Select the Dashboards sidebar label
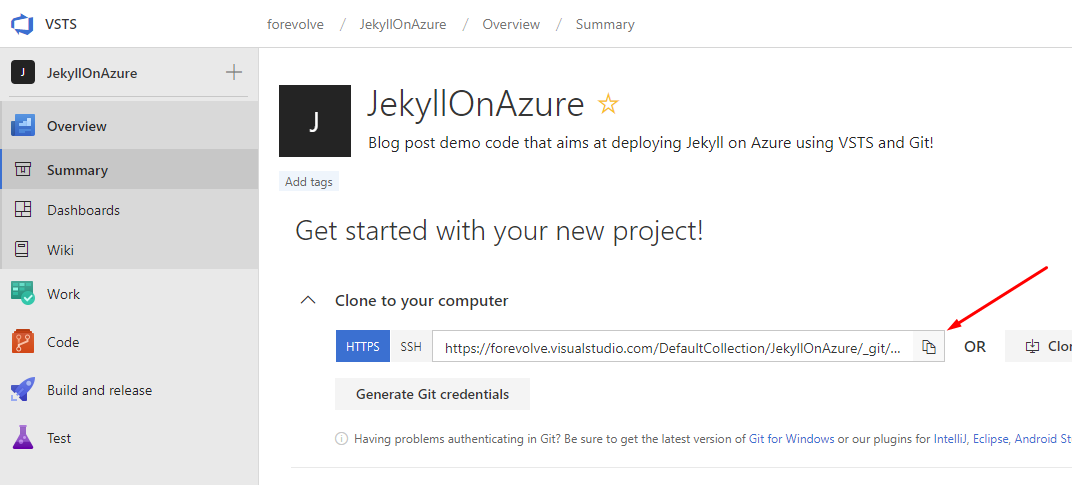 [83, 210]
